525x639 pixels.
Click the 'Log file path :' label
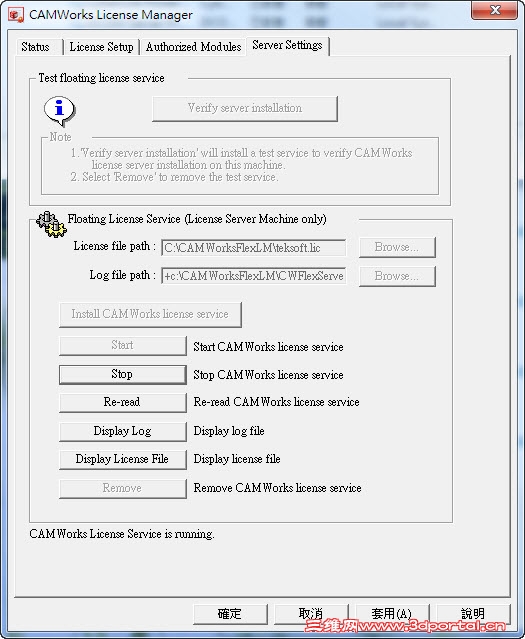pos(123,275)
